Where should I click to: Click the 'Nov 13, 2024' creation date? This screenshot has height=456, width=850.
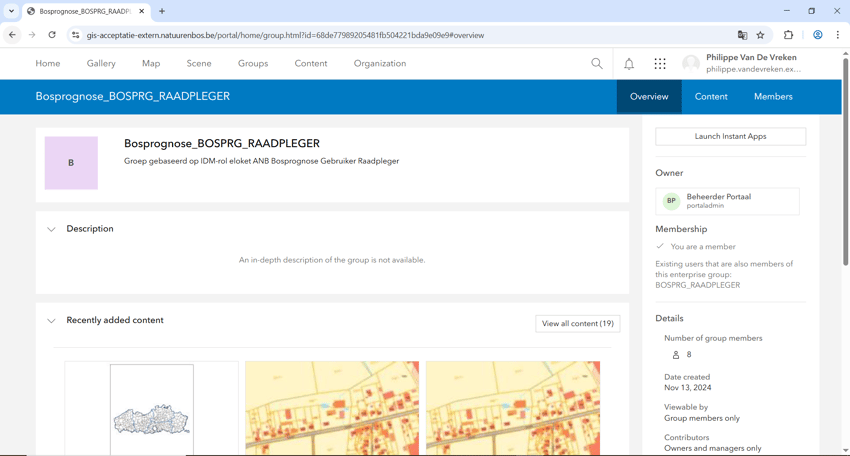pos(688,388)
